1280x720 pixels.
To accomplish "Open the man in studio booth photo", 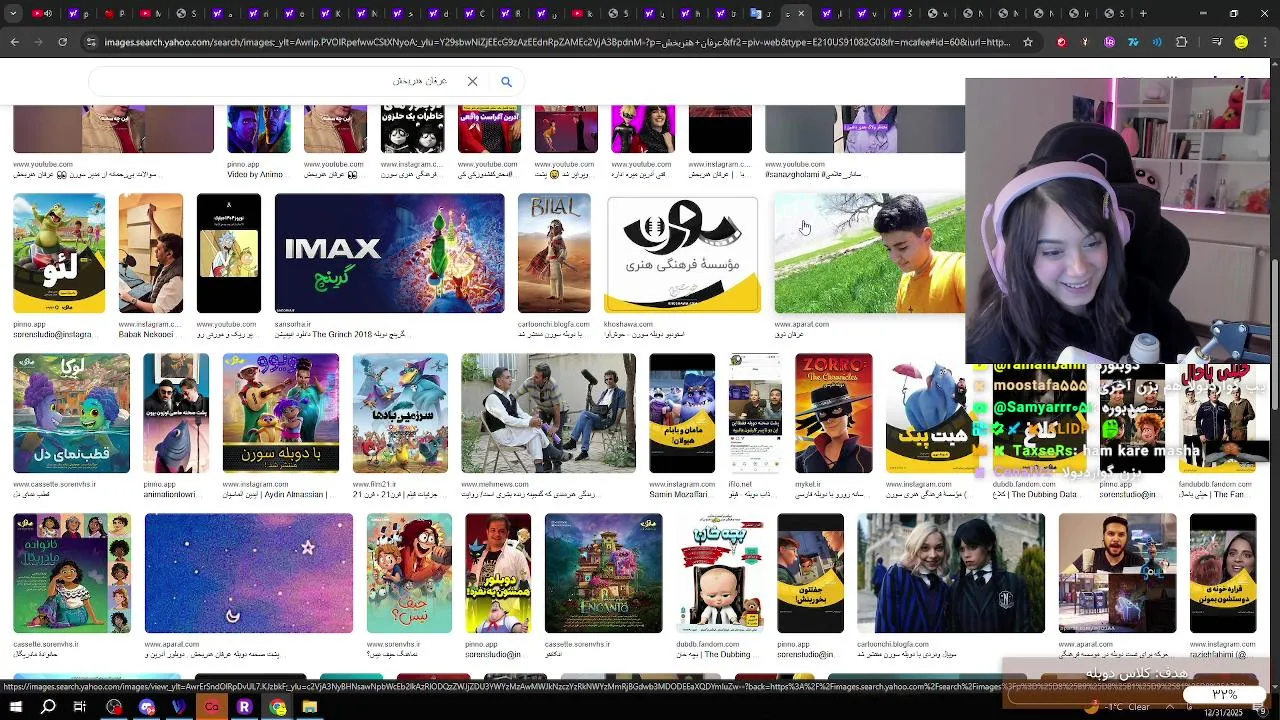I will tap(151, 253).
